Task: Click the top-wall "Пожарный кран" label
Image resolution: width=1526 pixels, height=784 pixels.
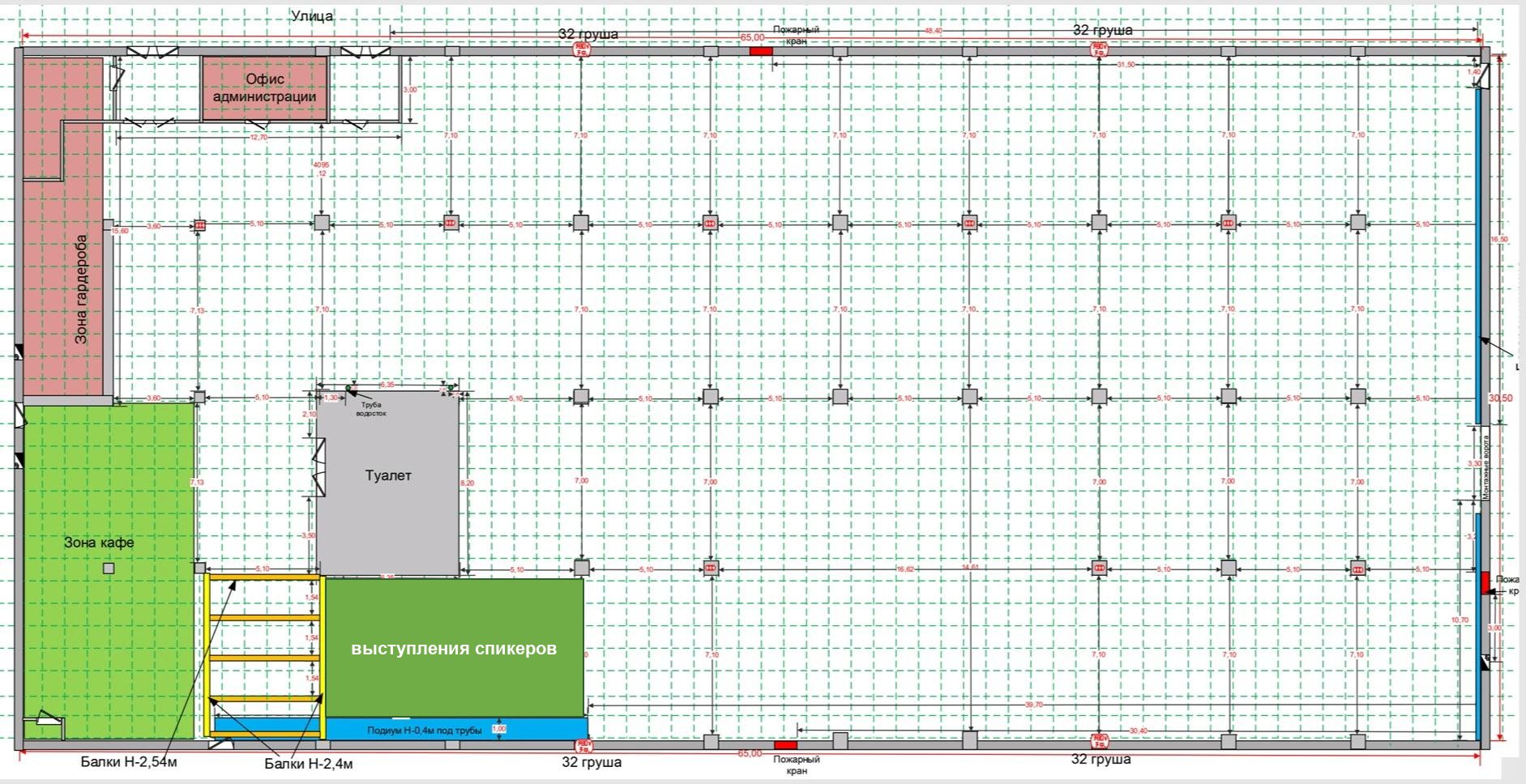Action: 796,34
